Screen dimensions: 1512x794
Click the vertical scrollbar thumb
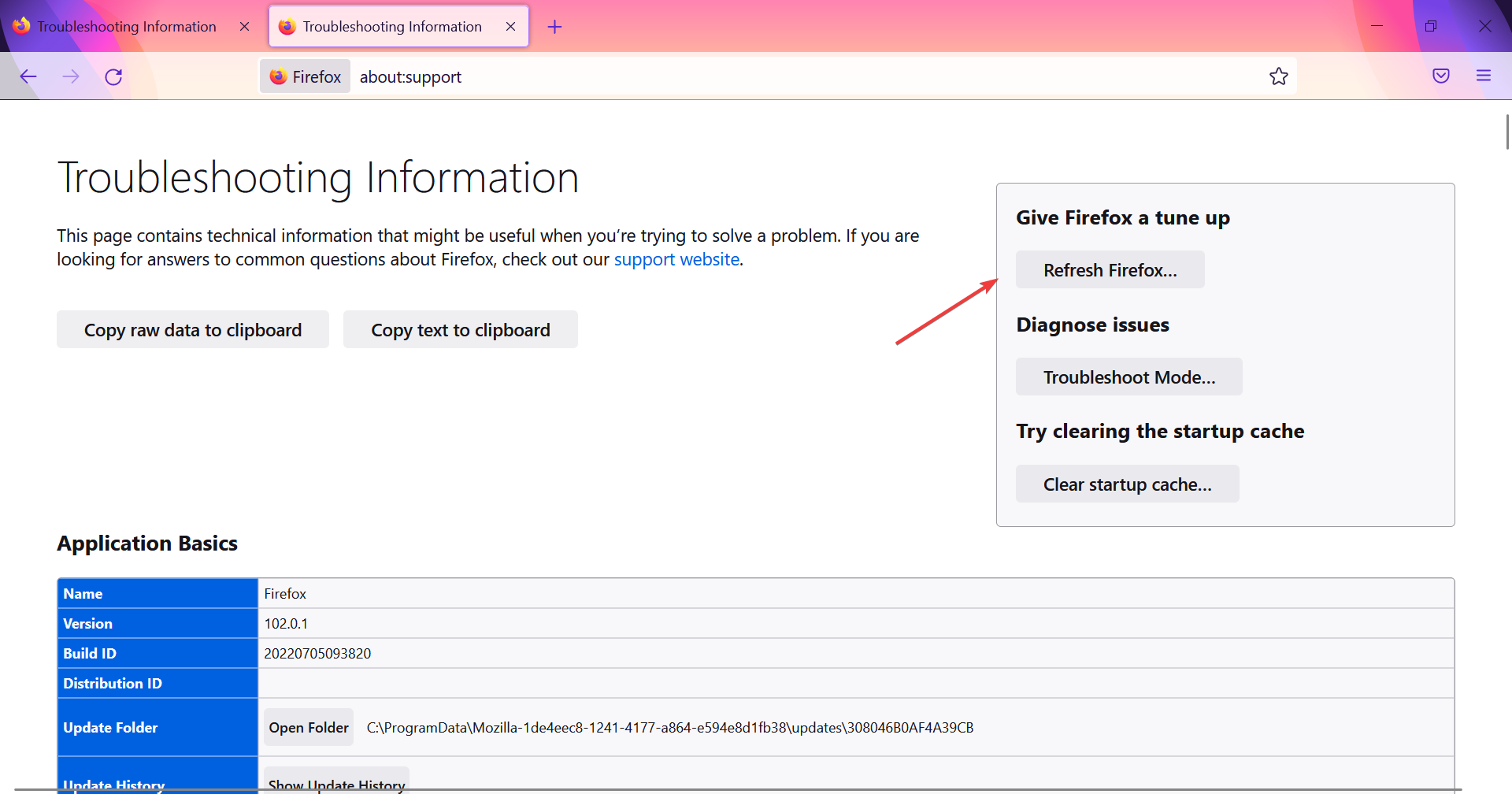(1507, 132)
